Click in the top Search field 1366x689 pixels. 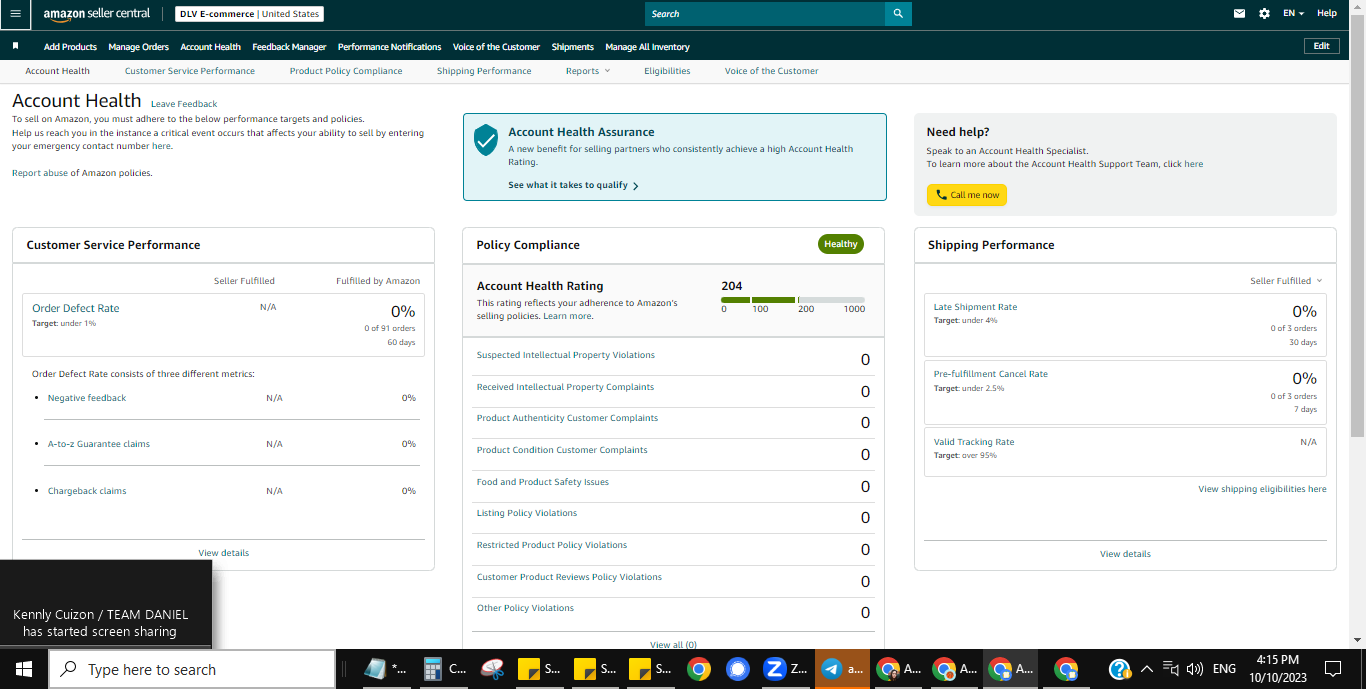coord(765,14)
